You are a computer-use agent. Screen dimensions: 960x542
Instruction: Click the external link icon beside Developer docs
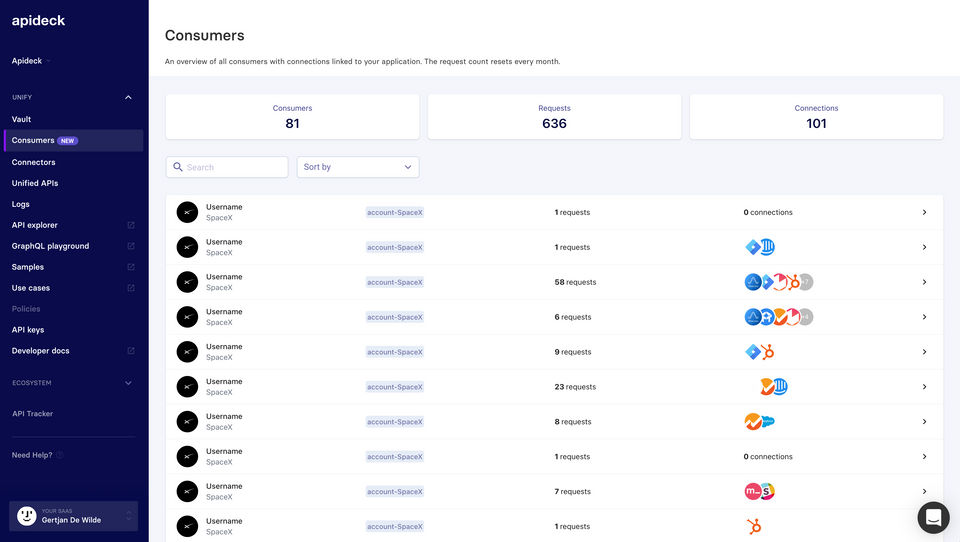131,351
